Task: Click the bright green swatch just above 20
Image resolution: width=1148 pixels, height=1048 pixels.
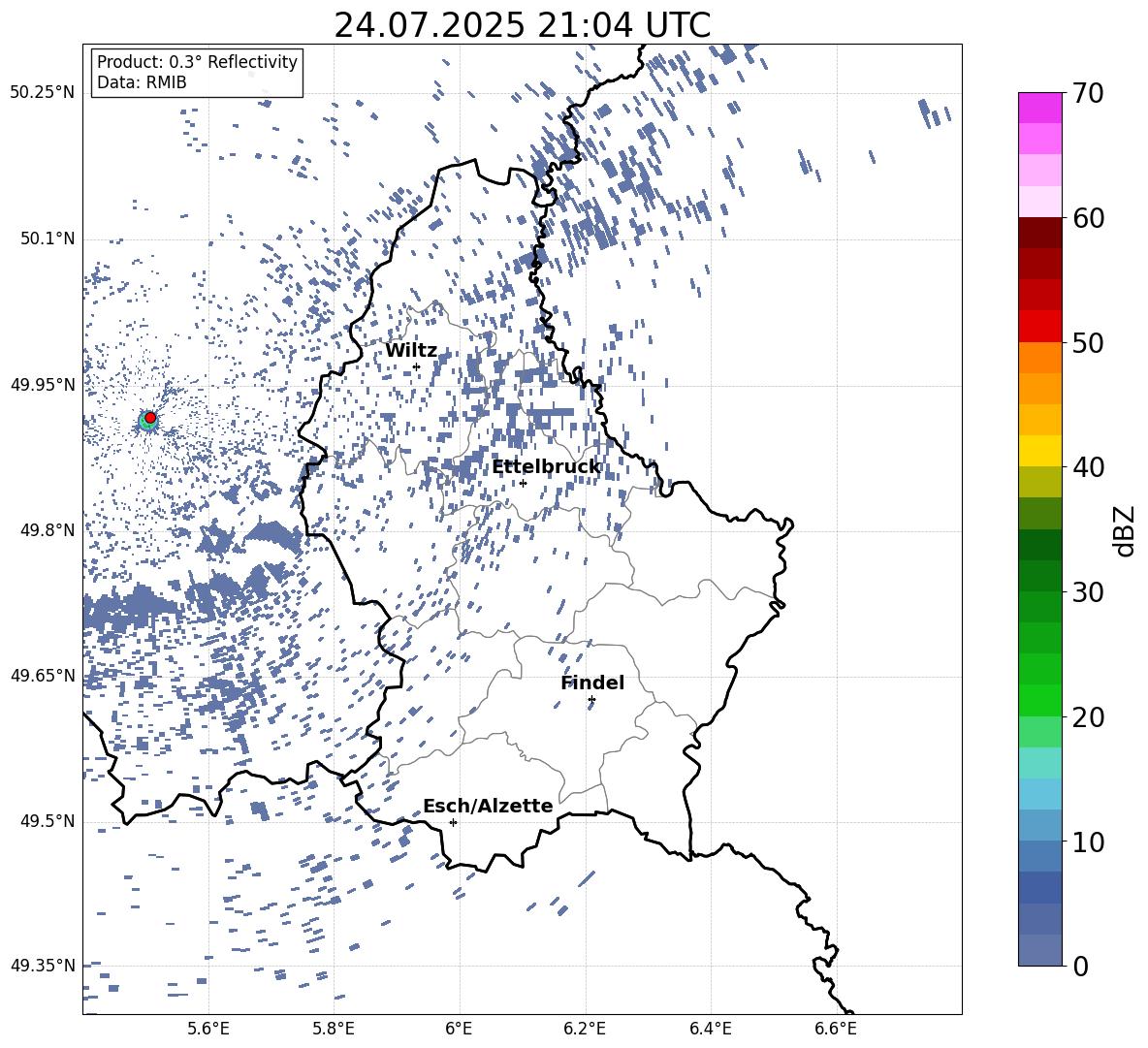Action: pos(1039,700)
